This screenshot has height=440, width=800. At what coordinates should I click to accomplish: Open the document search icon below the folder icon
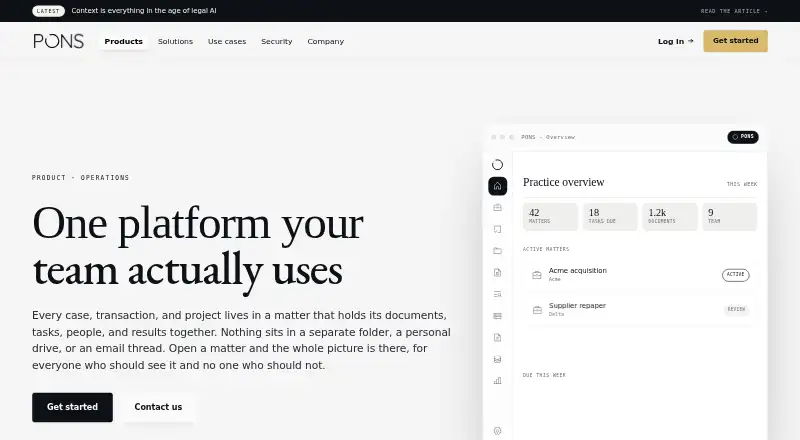click(497, 273)
